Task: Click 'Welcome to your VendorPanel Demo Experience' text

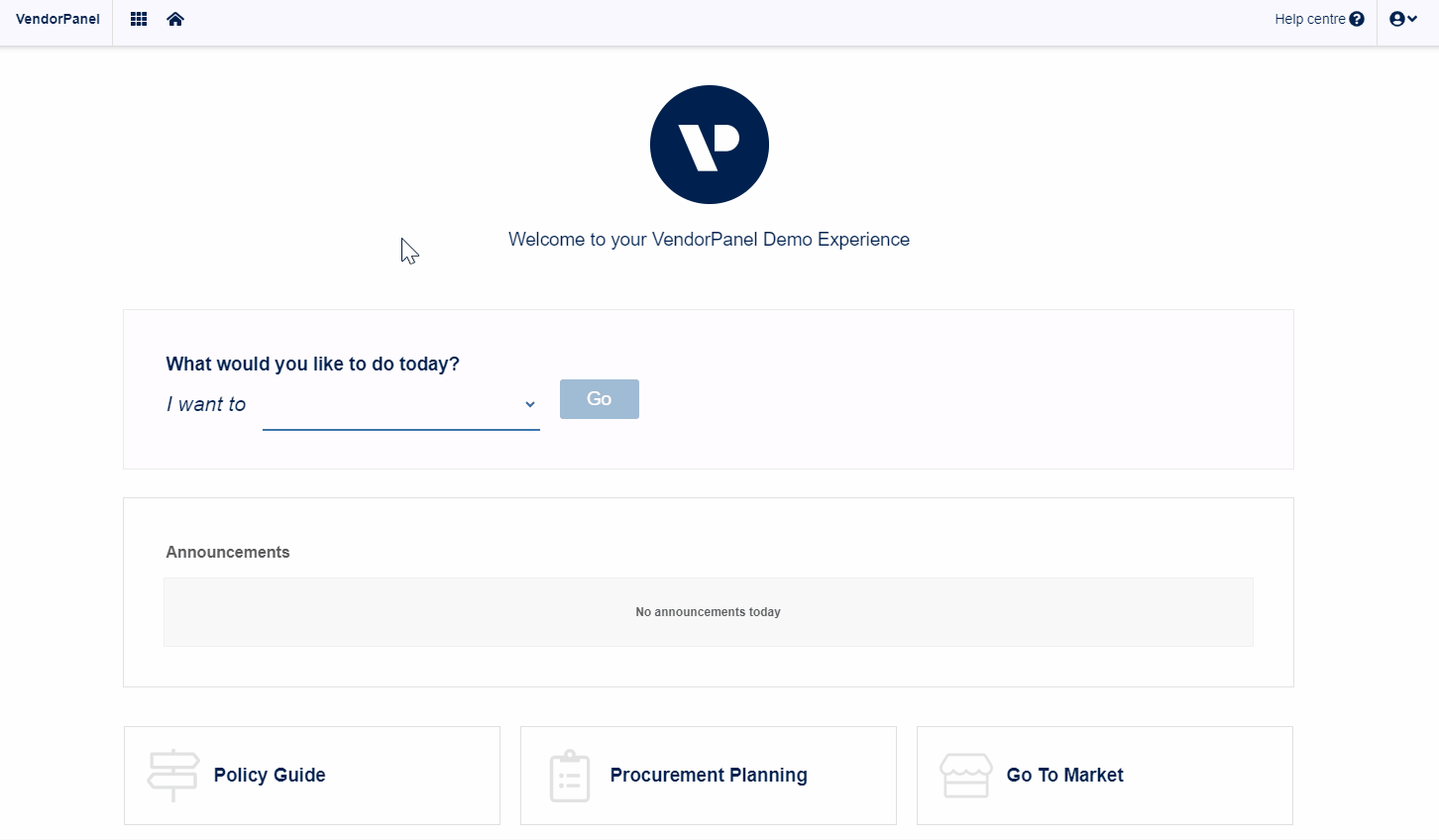Action: click(709, 240)
